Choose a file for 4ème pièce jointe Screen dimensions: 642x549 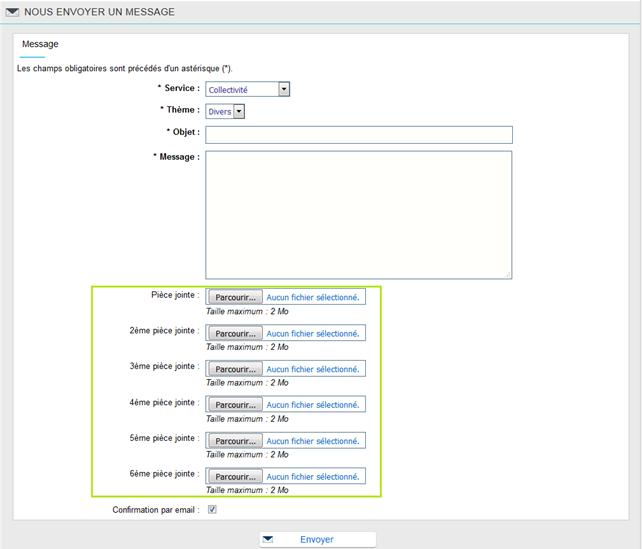235,405
